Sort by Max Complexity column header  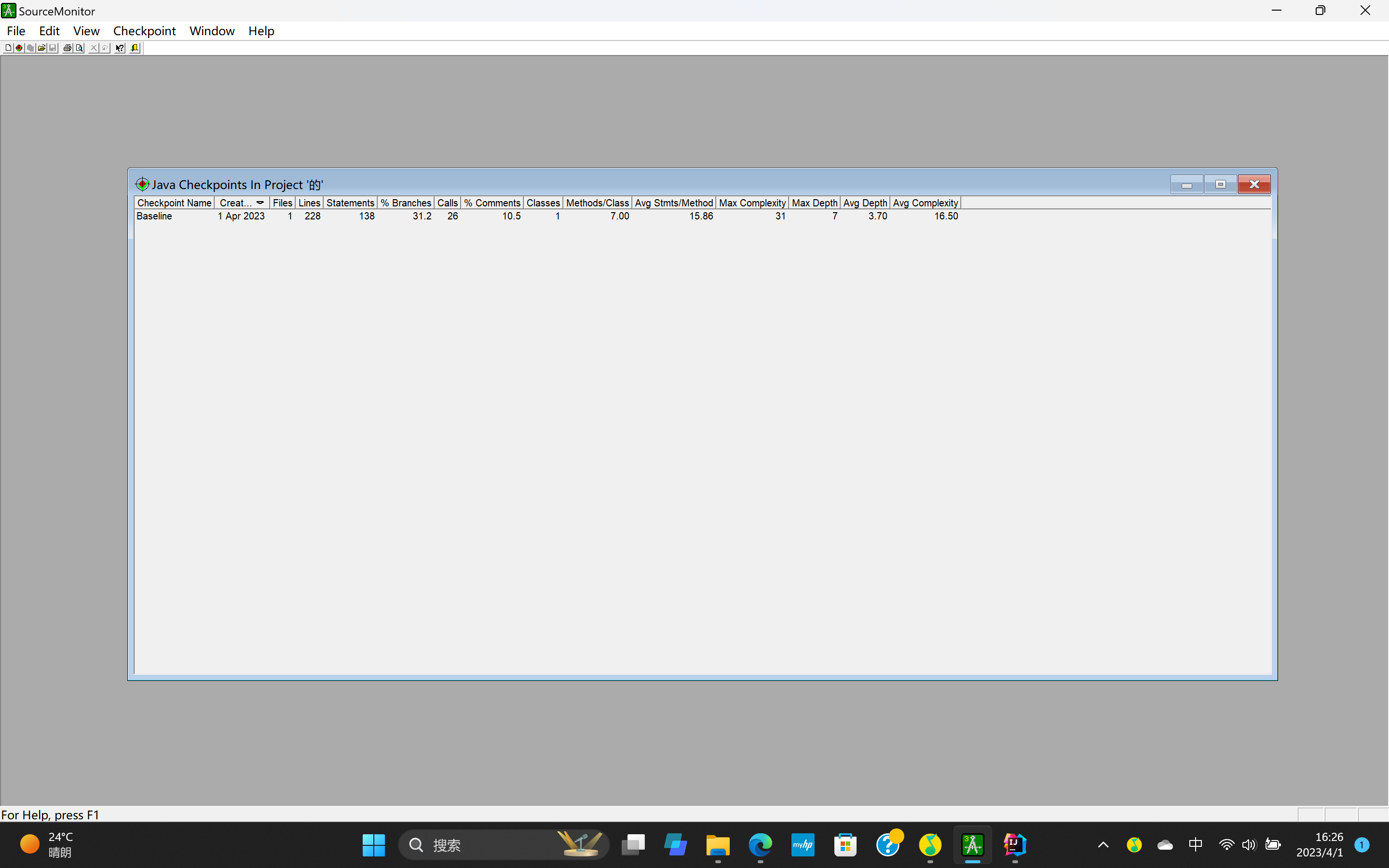tap(751, 203)
